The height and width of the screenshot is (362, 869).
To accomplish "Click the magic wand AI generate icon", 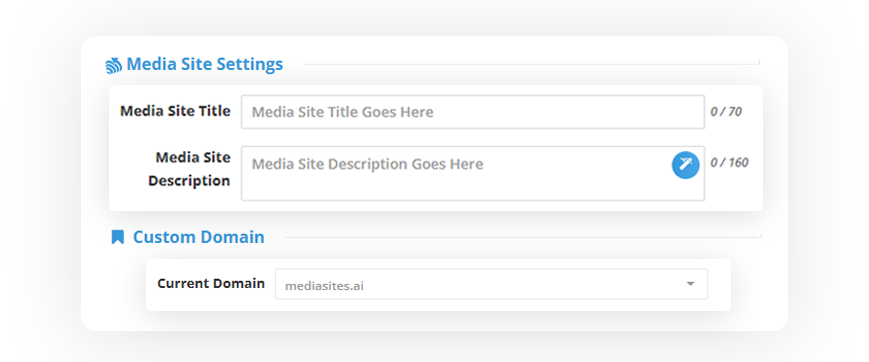I will 686,165.
